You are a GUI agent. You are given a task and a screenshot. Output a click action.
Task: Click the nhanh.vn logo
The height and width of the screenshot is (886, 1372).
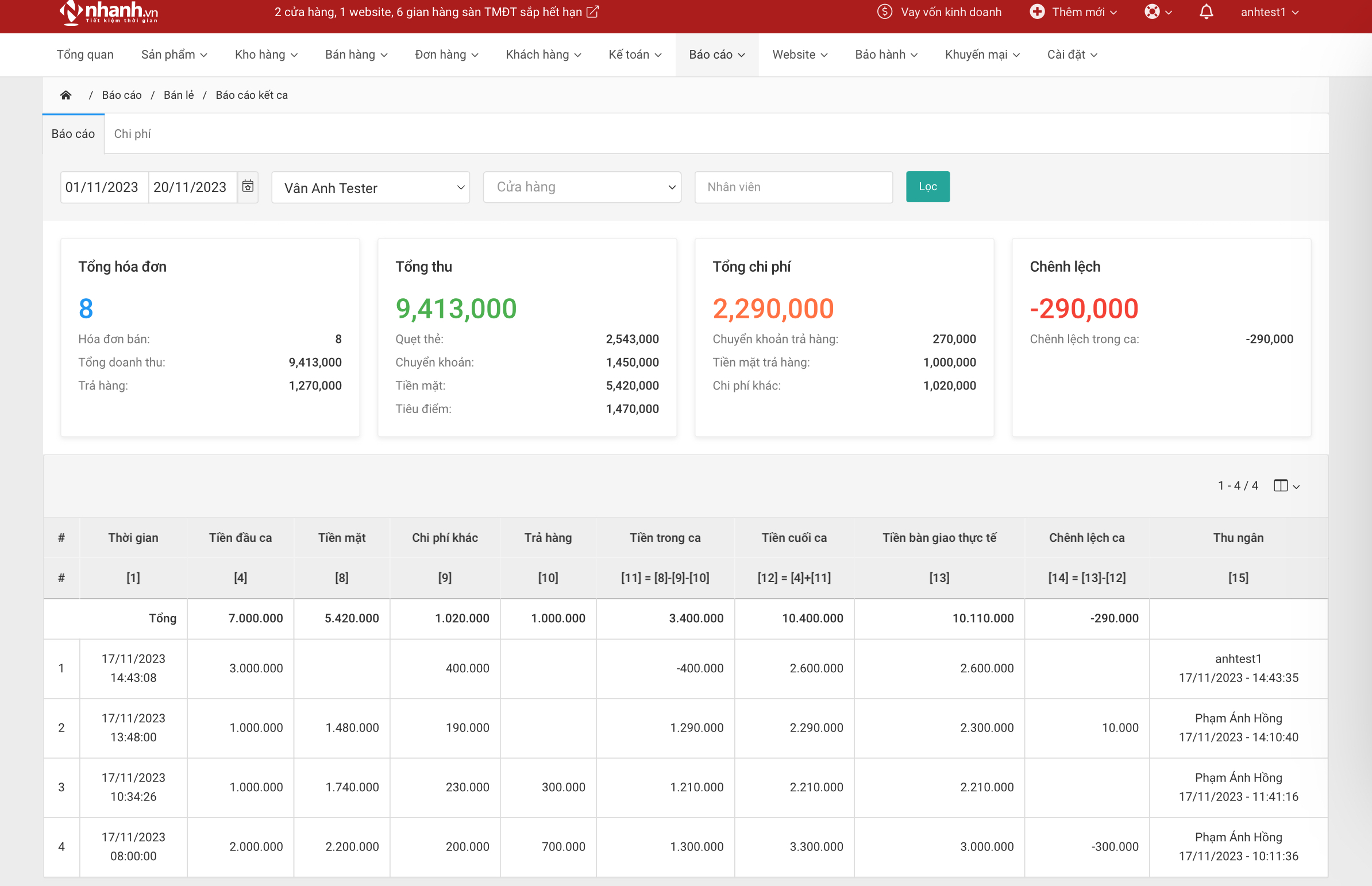click(x=108, y=13)
